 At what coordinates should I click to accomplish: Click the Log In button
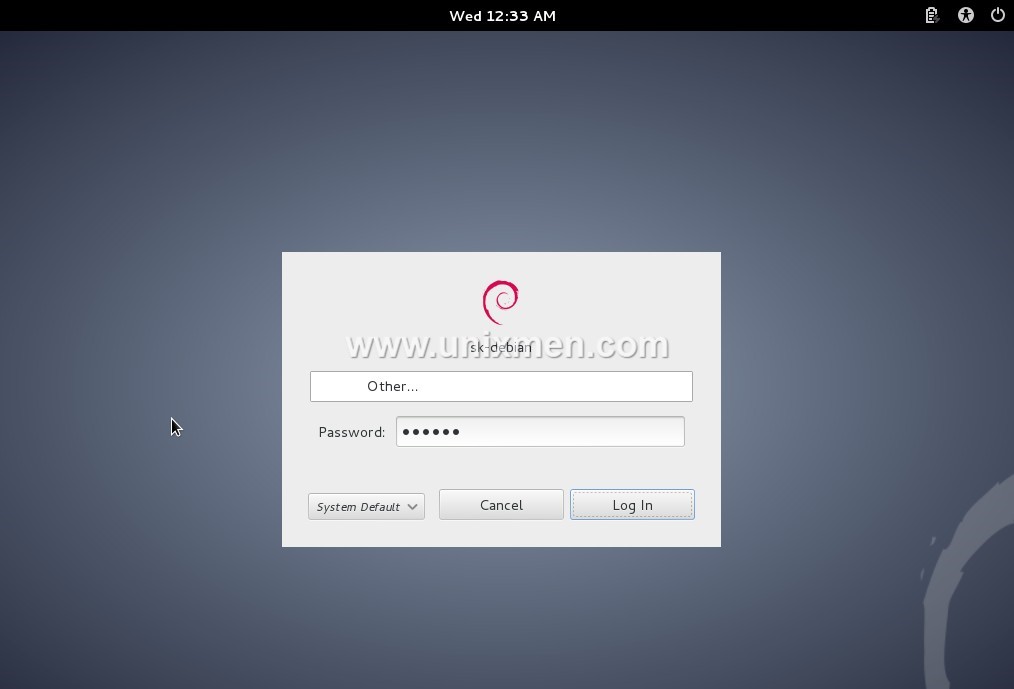pyautogui.click(x=632, y=505)
